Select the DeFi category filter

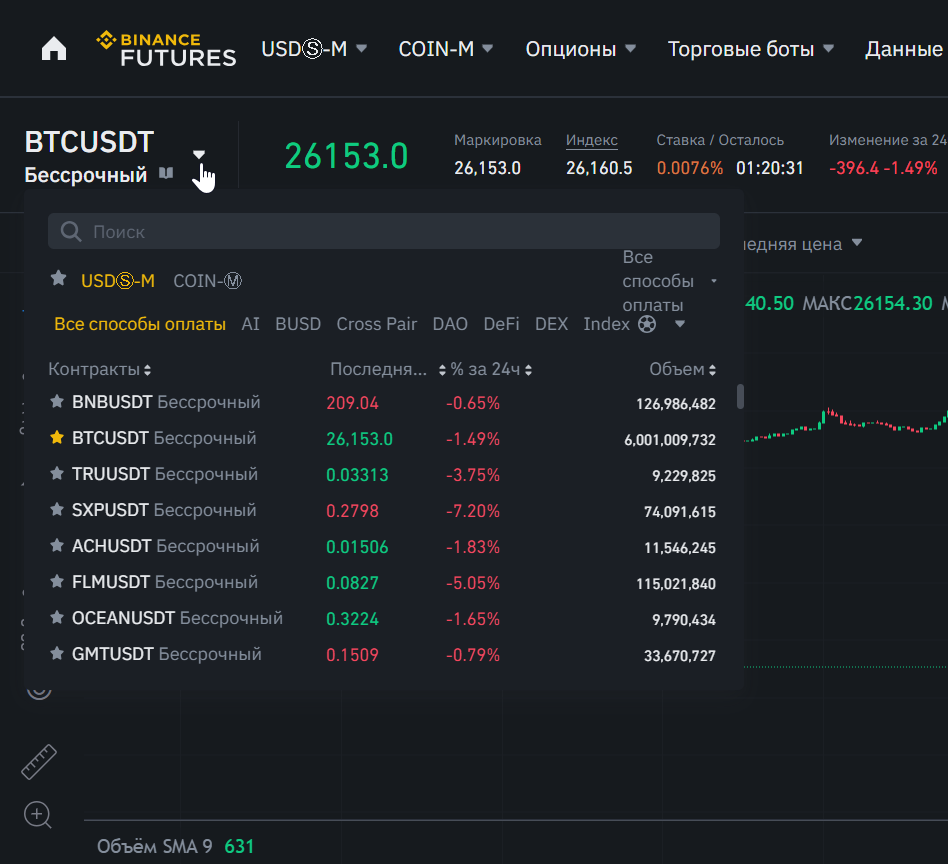click(501, 324)
